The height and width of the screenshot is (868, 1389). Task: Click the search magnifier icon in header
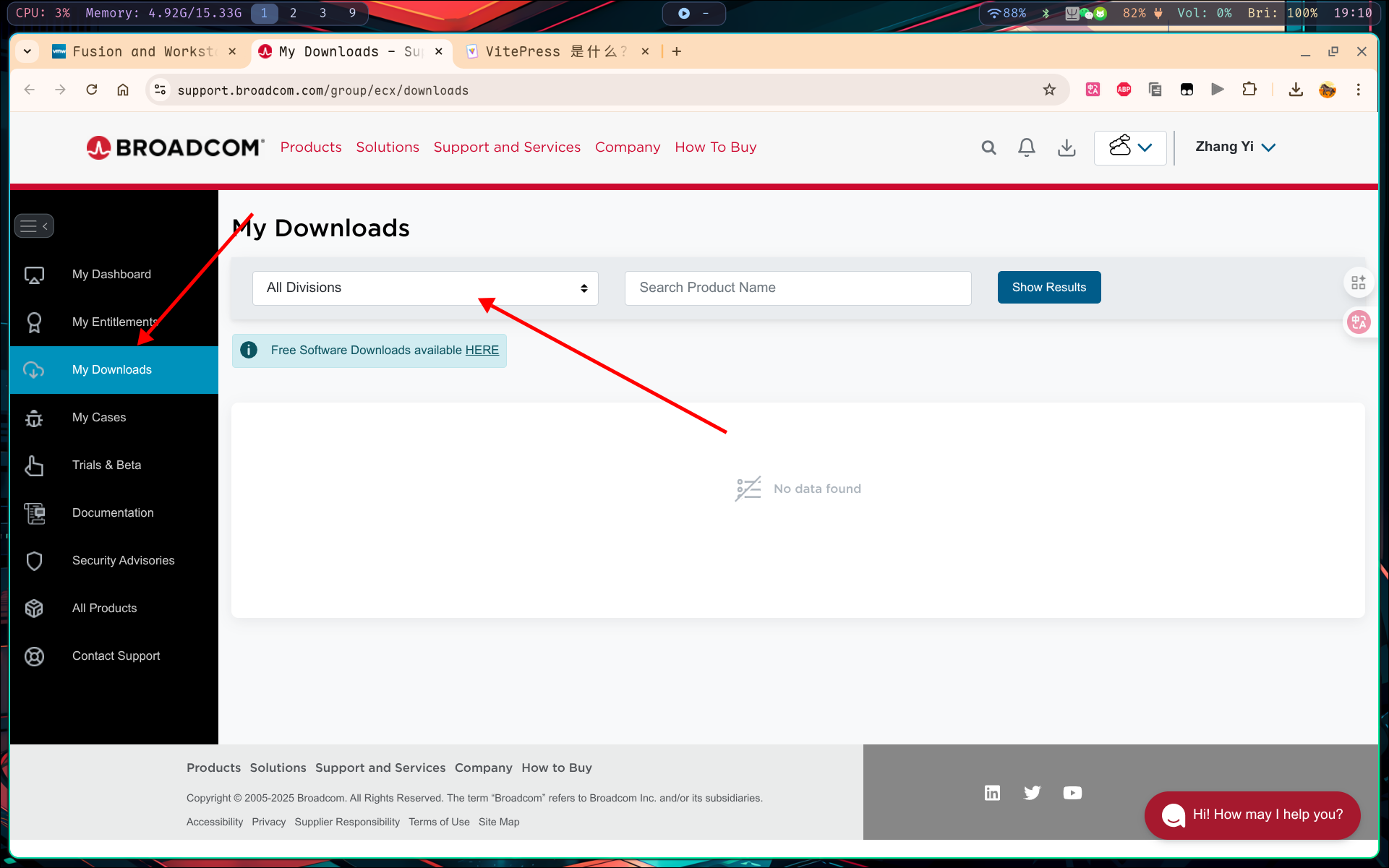pos(988,147)
